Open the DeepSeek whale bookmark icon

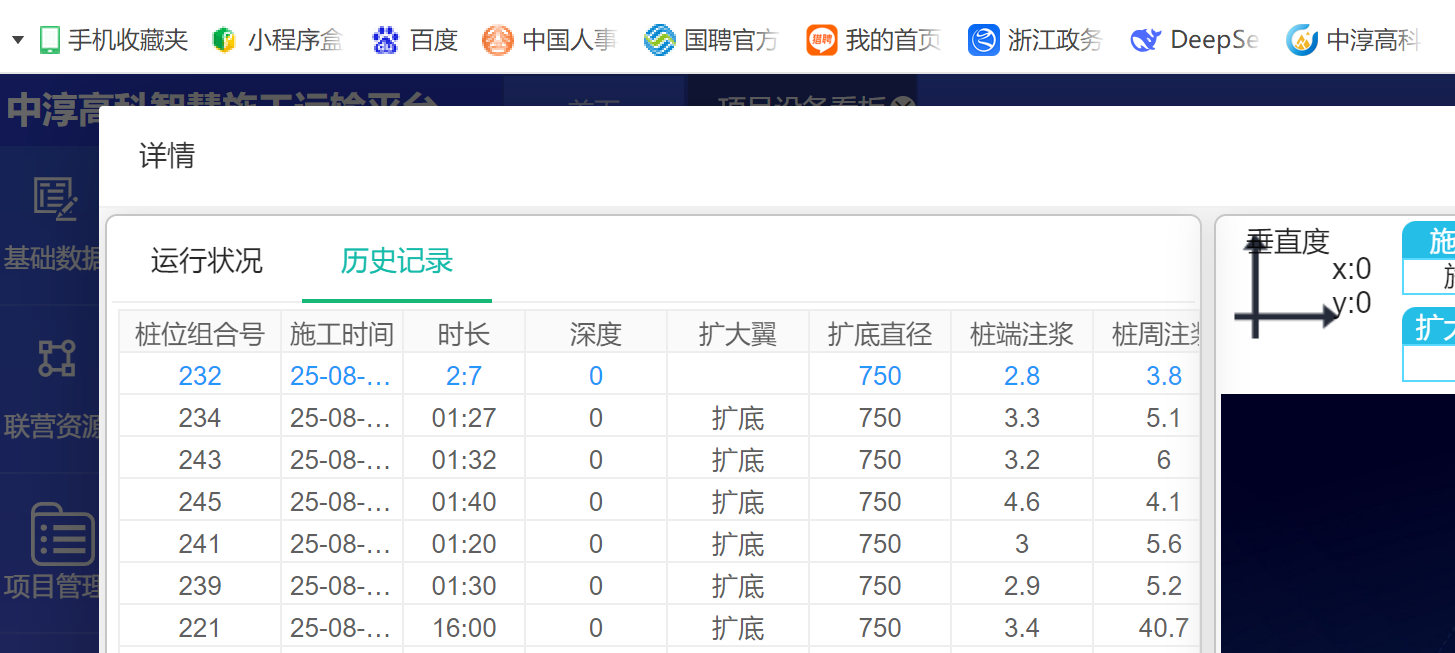click(1145, 40)
